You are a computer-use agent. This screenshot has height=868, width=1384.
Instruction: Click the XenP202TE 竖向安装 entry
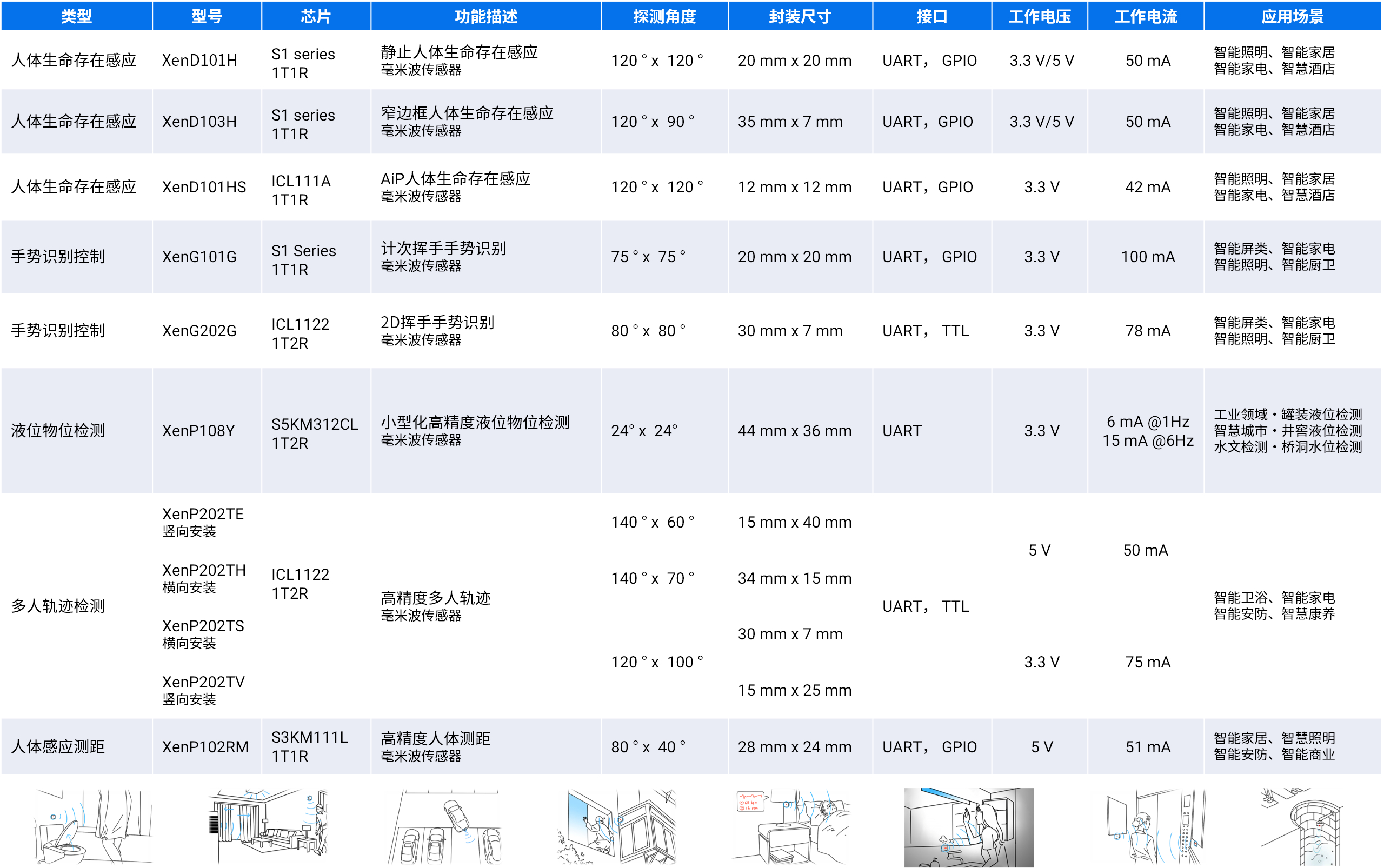pyautogui.click(x=203, y=521)
